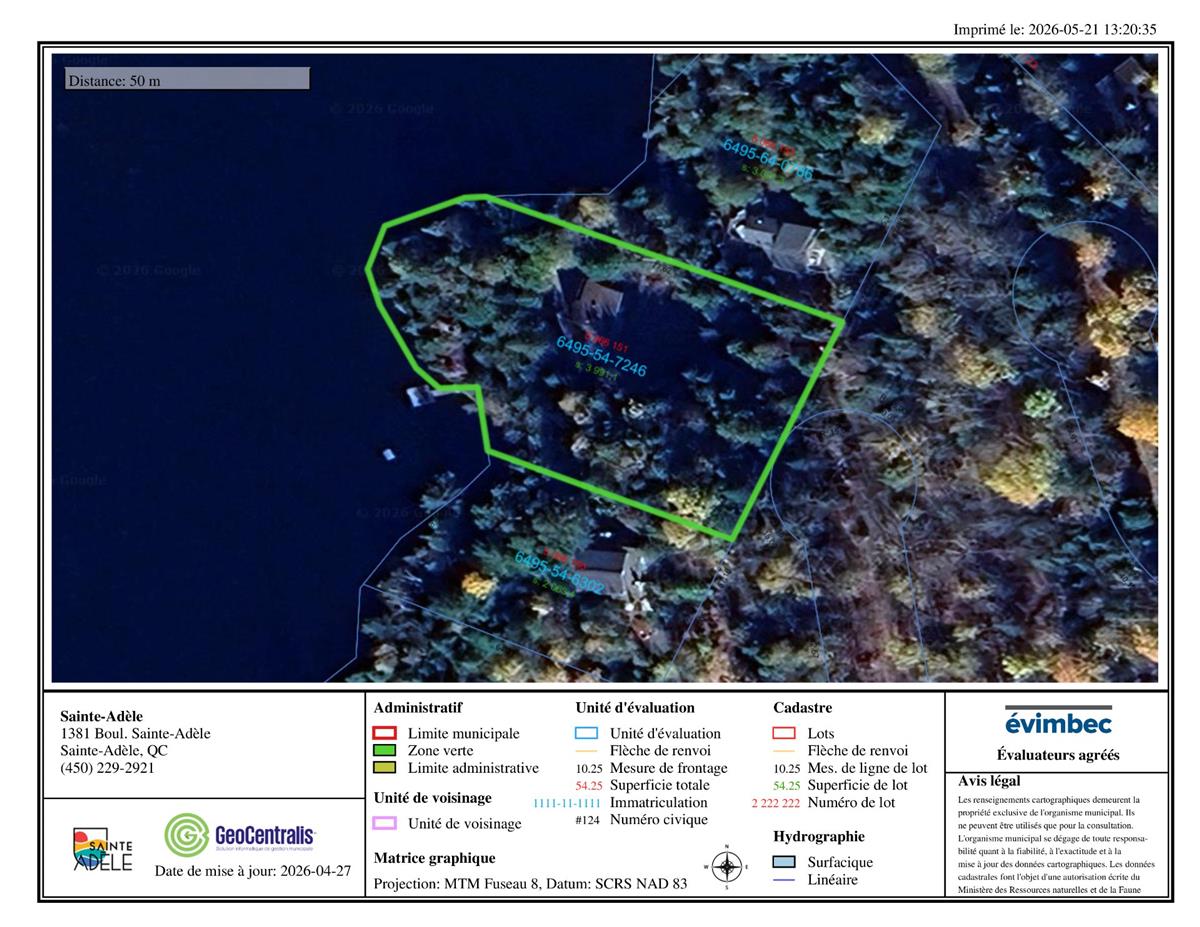Click the '1111-11-1111' sample immatriculation value
The image size is (1200, 927).
point(567,803)
